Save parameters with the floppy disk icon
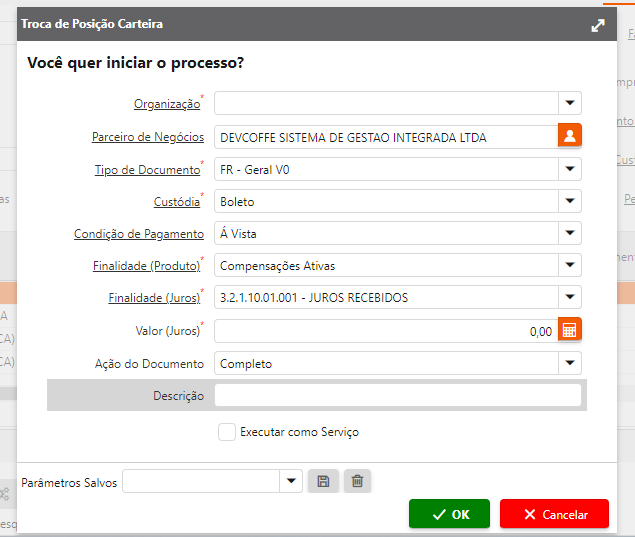 [x=323, y=482]
